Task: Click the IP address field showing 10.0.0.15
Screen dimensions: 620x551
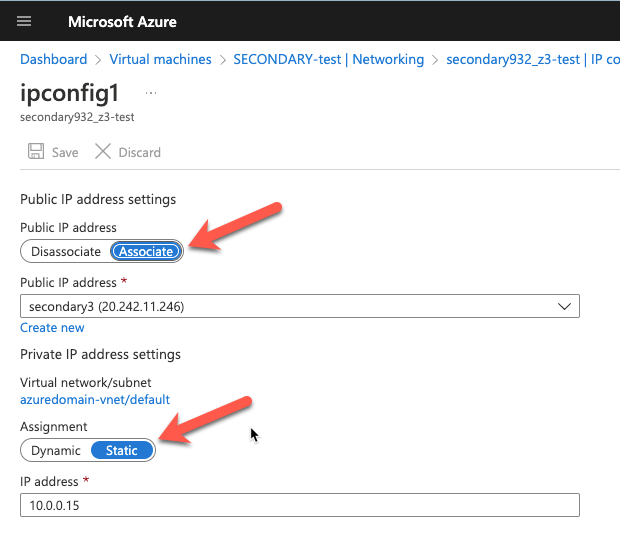Action: coord(300,505)
